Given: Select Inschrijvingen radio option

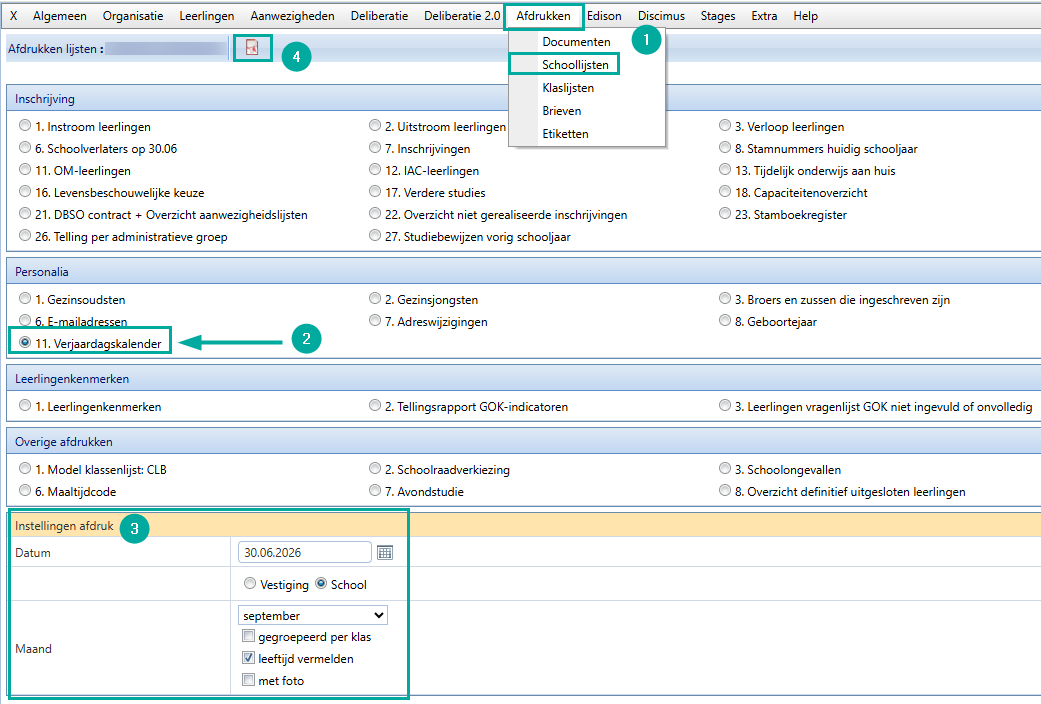Looking at the screenshot, I should click(x=375, y=147).
